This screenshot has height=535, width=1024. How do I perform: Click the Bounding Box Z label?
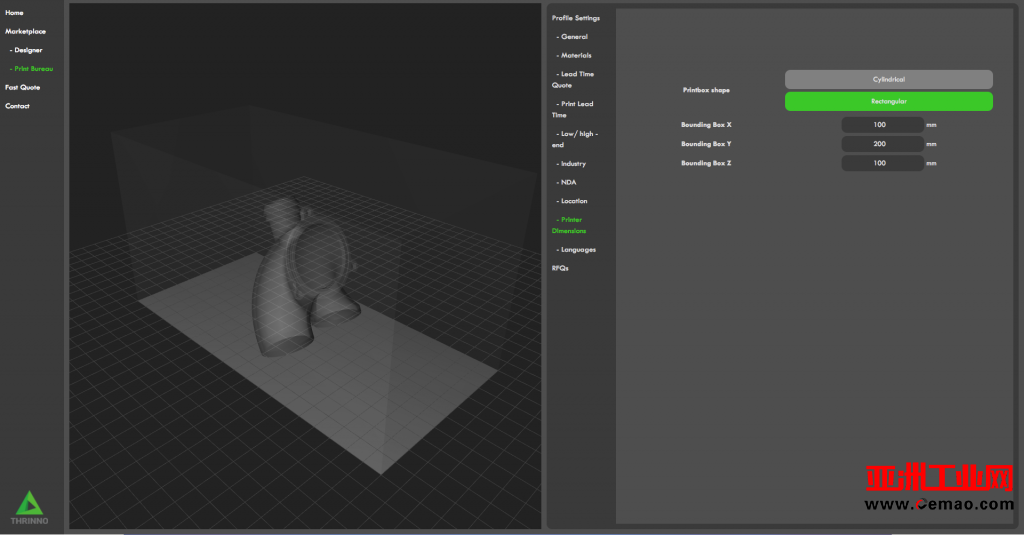706,163
